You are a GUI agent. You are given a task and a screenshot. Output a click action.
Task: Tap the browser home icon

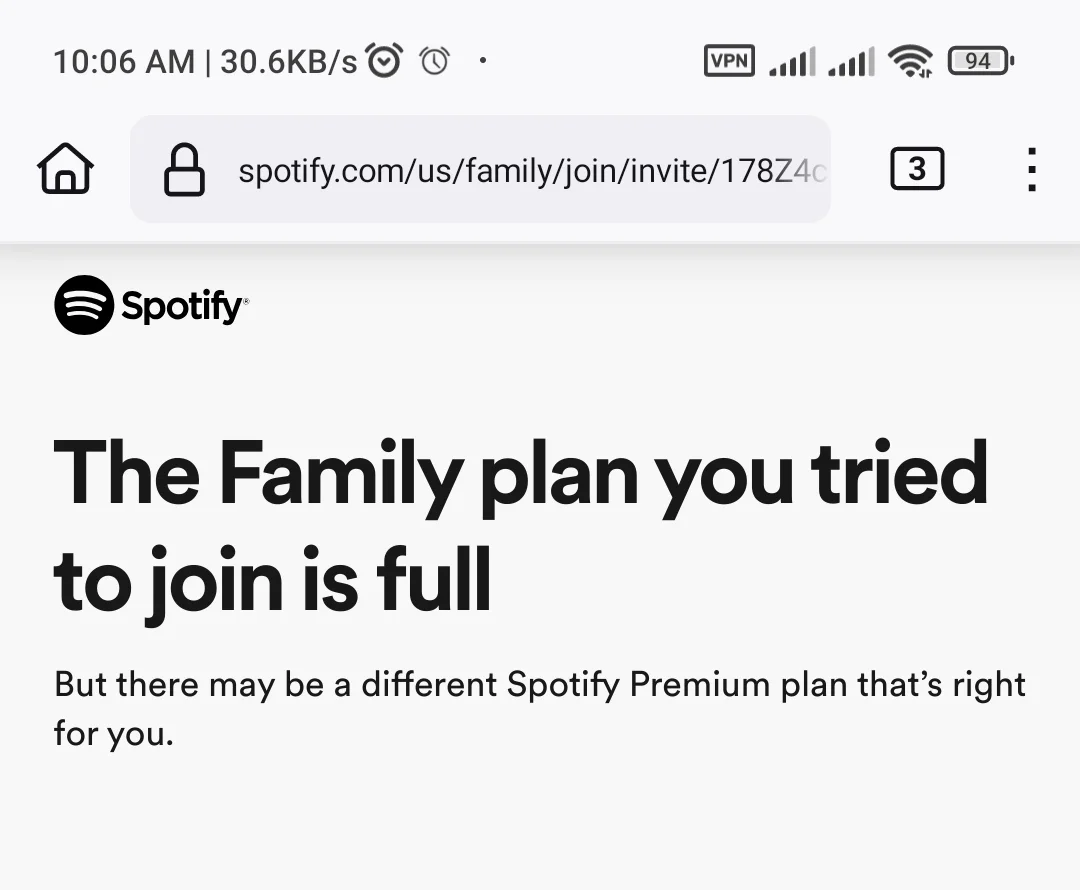point(65,169)
